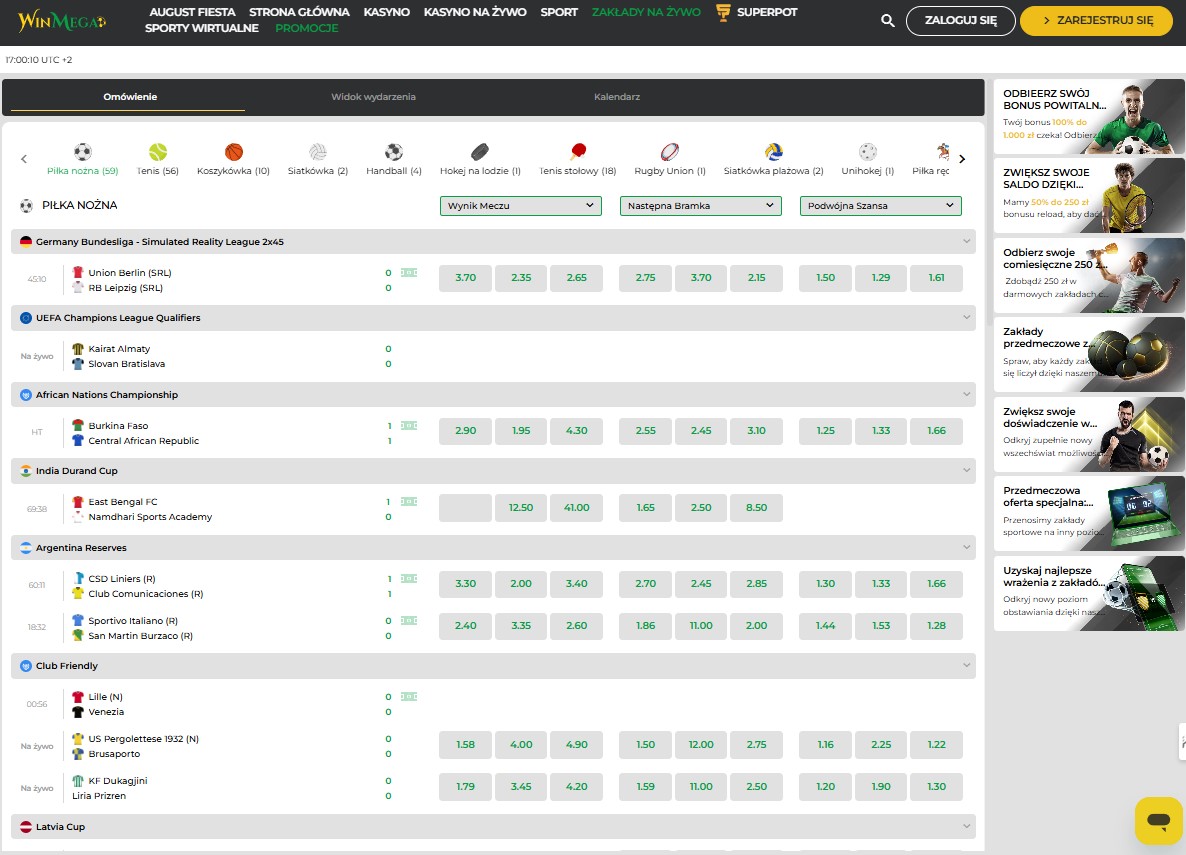Switch to the Widok wydarzenia tab
Image resolution: width=1186 pixels, height=855 pixels.
pos(373,97)
